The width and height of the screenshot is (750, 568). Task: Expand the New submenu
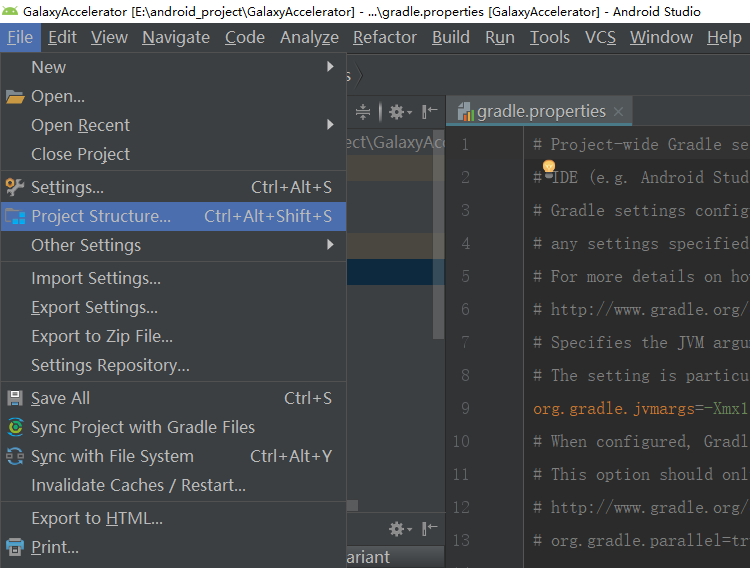tap(173, 67)
